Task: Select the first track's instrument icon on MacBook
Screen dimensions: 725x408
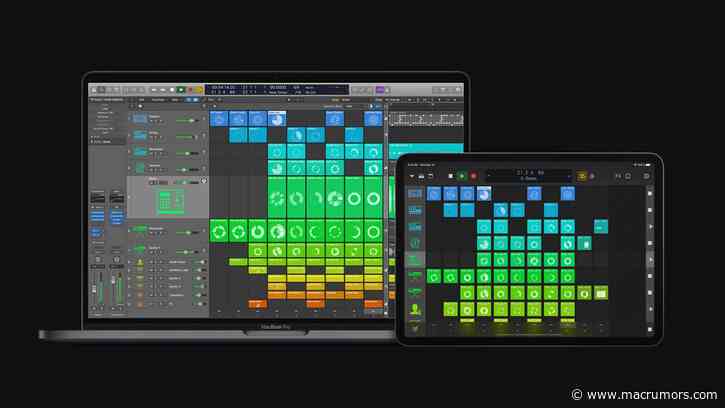Action: coord(140,119)
